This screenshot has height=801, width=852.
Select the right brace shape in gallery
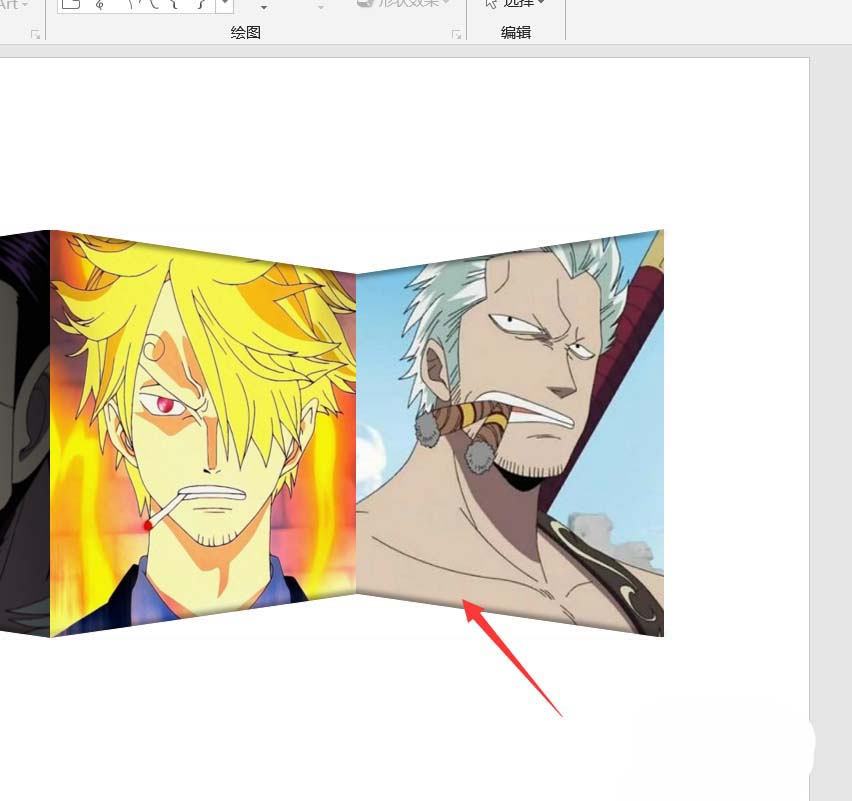pos(201,4)
